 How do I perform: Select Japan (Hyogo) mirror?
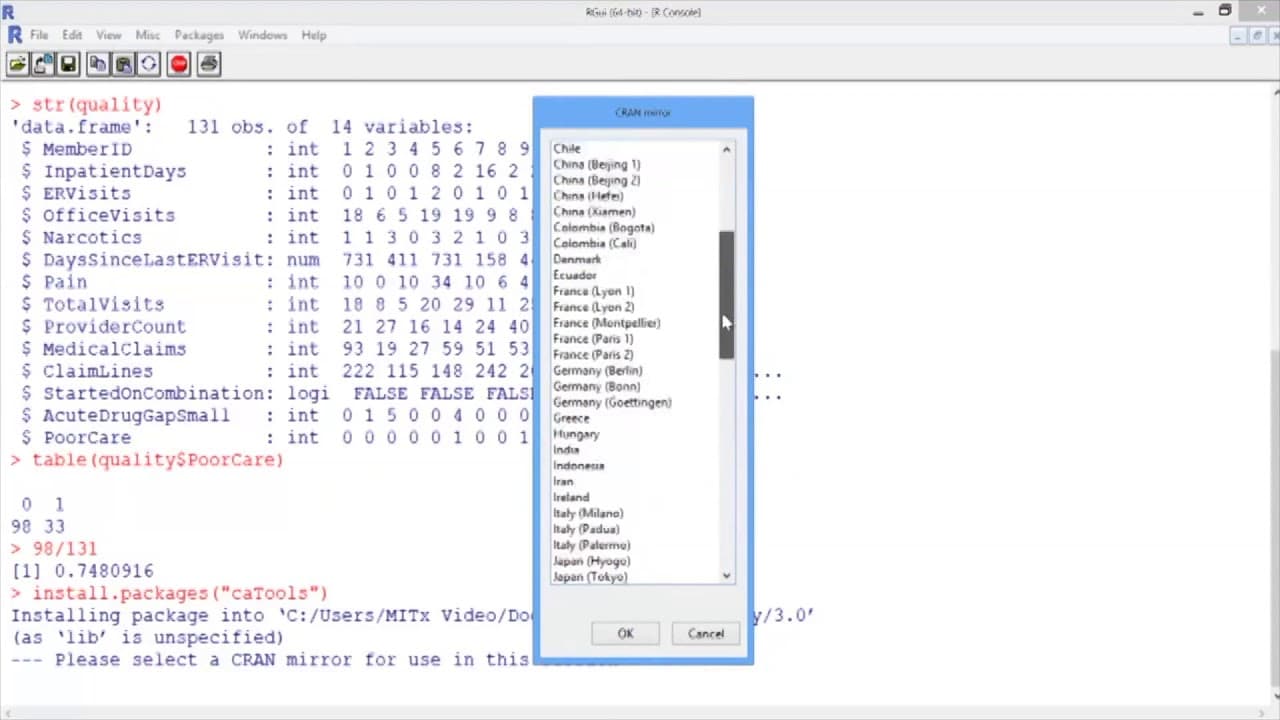pyautogui.click(x=591, y=561)
